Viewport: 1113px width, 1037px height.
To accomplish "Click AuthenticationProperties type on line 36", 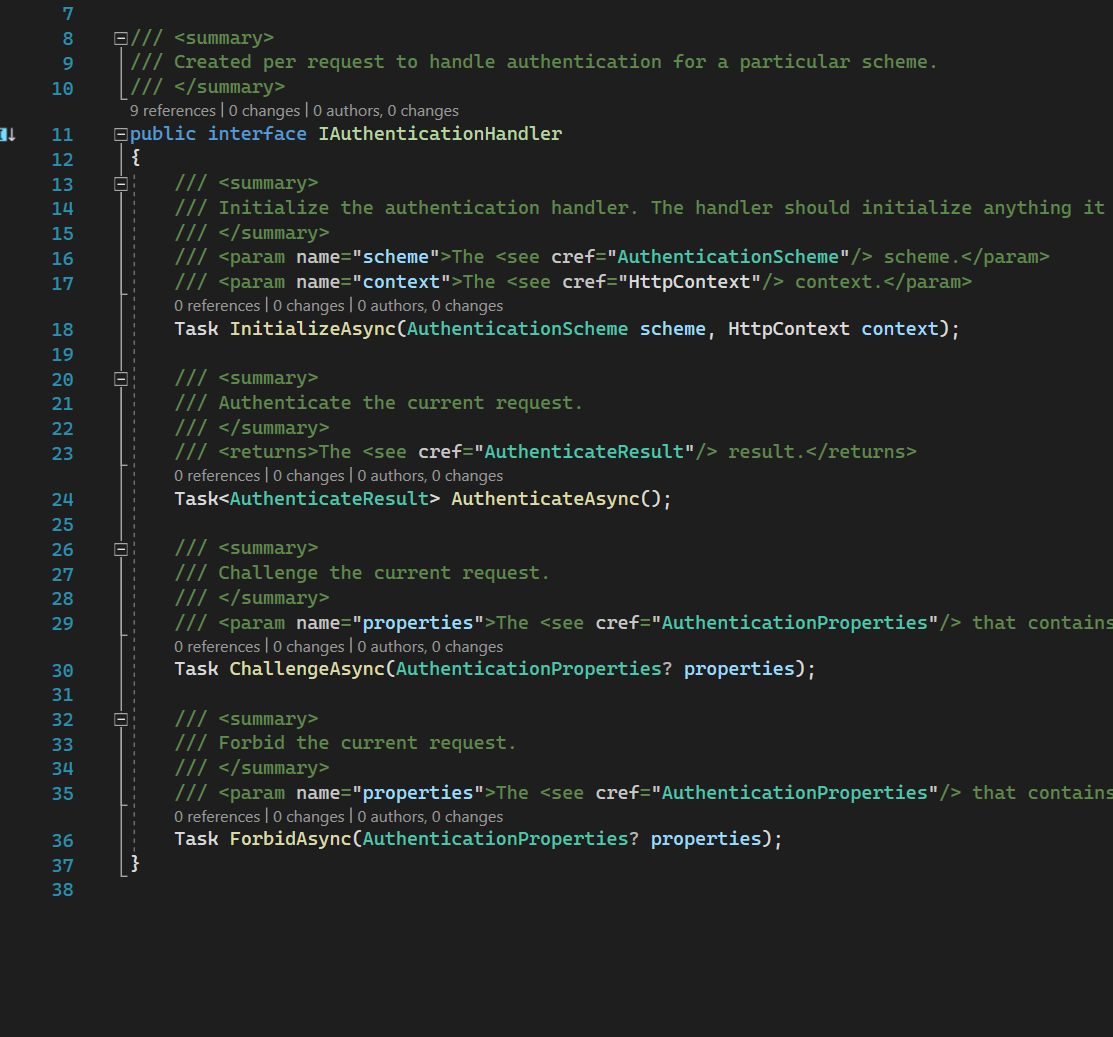I will pyautogui.click(x=495, y=840).
